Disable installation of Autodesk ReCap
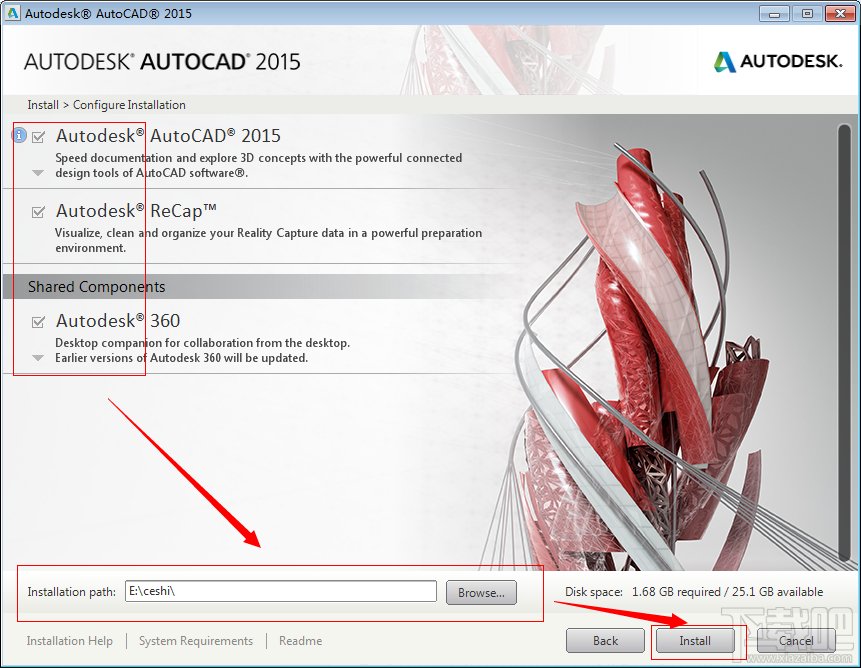 [38, 211]
